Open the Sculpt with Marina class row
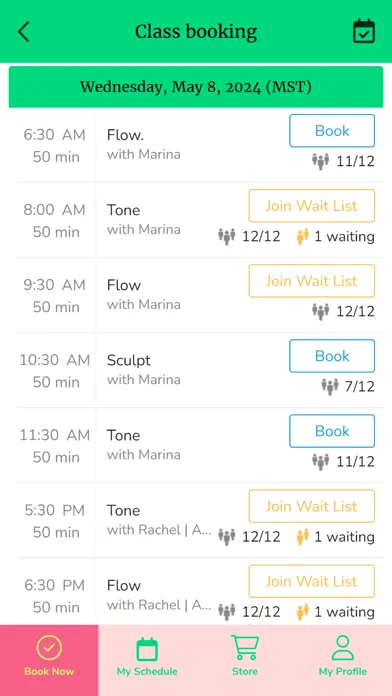Screen dimensions: 392x696 [200, 370]
